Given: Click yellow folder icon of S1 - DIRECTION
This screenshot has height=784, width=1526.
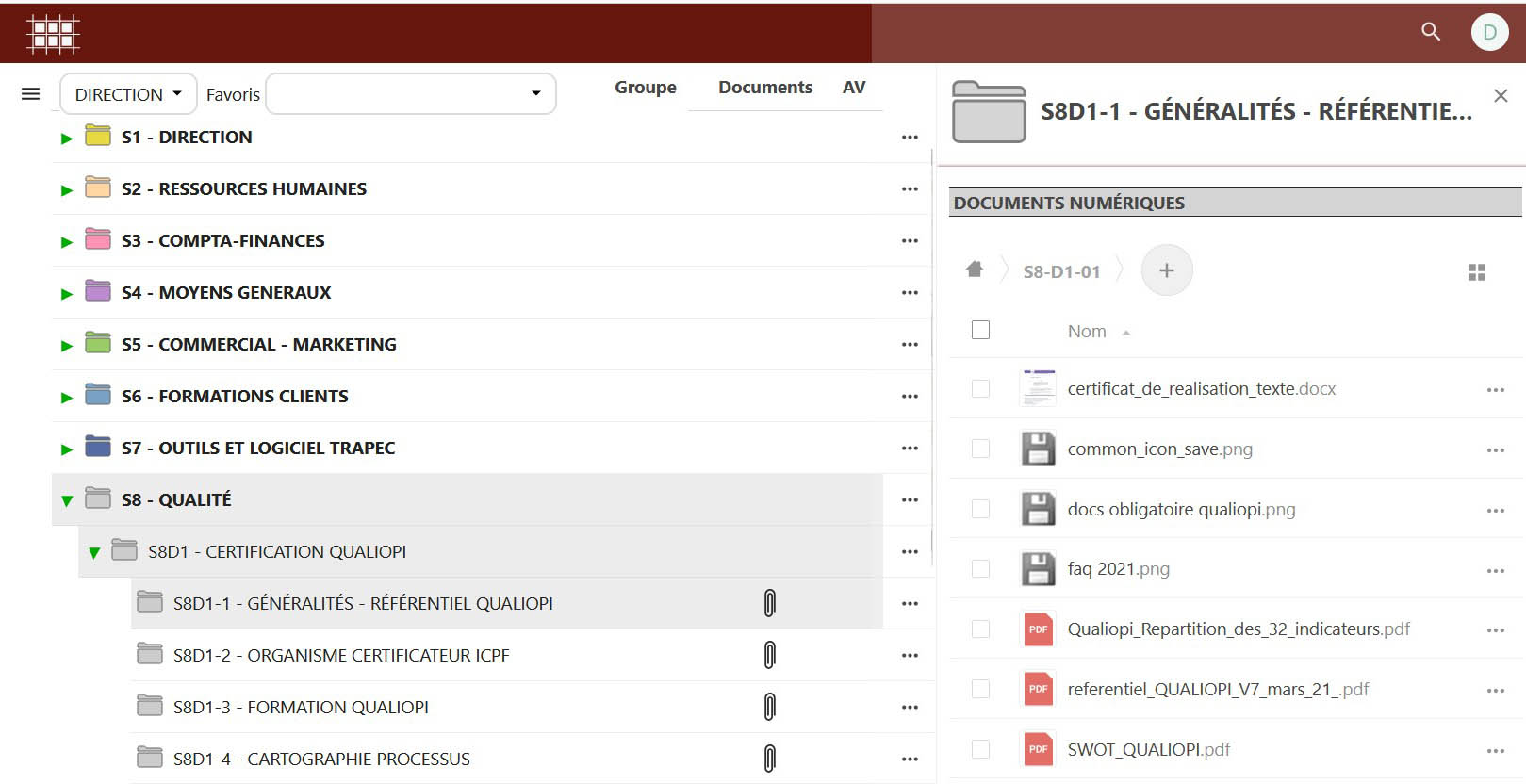Looking at the screenshot, I should [x=98, y=136].
